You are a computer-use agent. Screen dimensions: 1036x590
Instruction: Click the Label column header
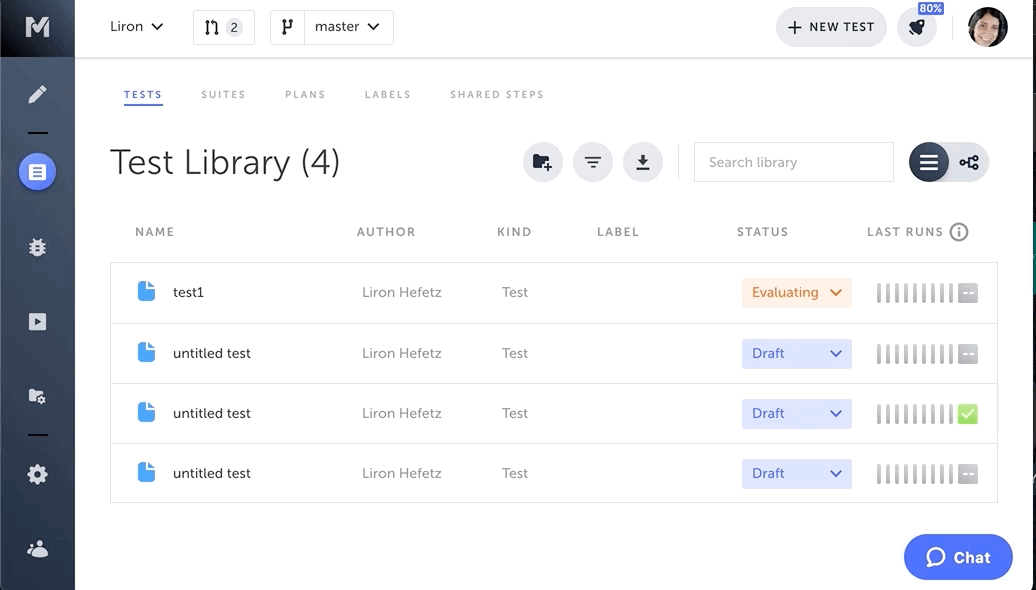[x=618, y=232]
